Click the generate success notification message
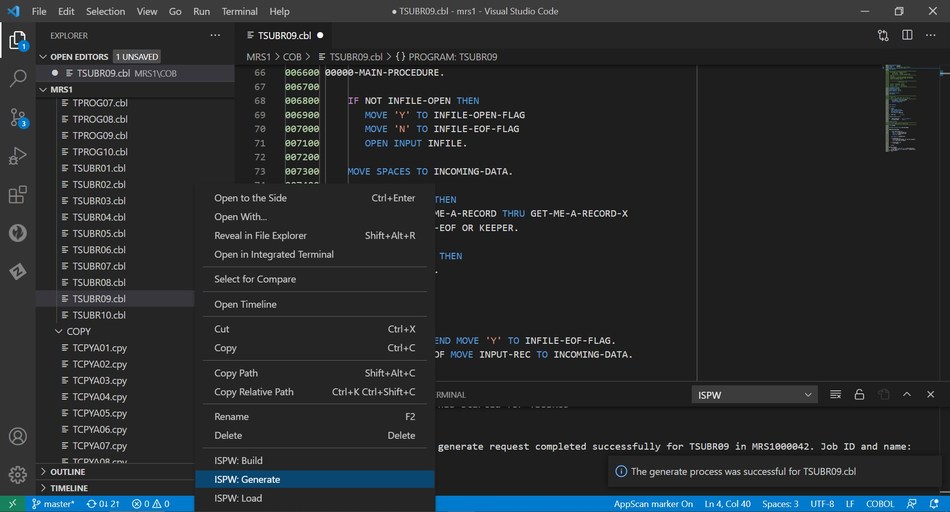Screen dimensions: 950x512 743,471
